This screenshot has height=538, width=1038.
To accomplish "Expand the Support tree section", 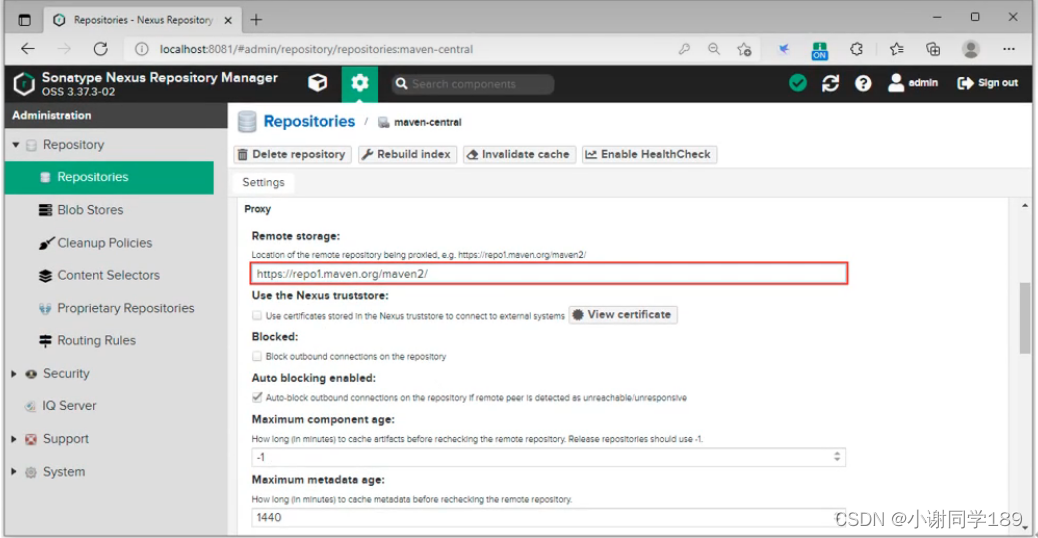I will coord(14,439).
